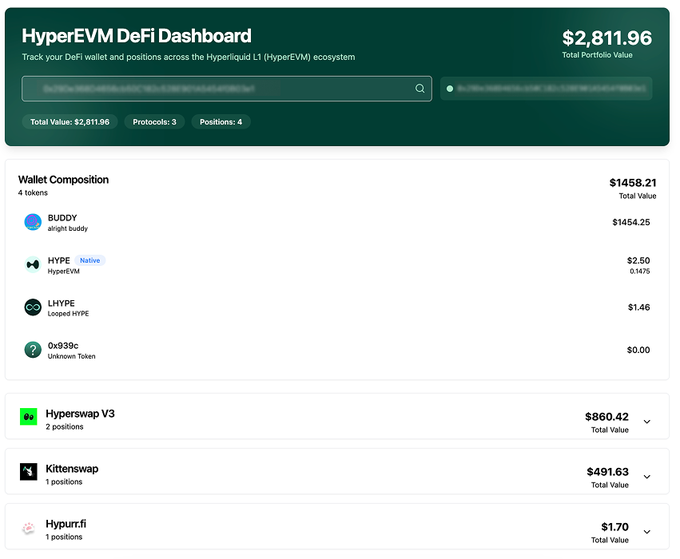Click the Looped HYPE subtitle
This screenshot has height=559, width=680.
(68, 314)
